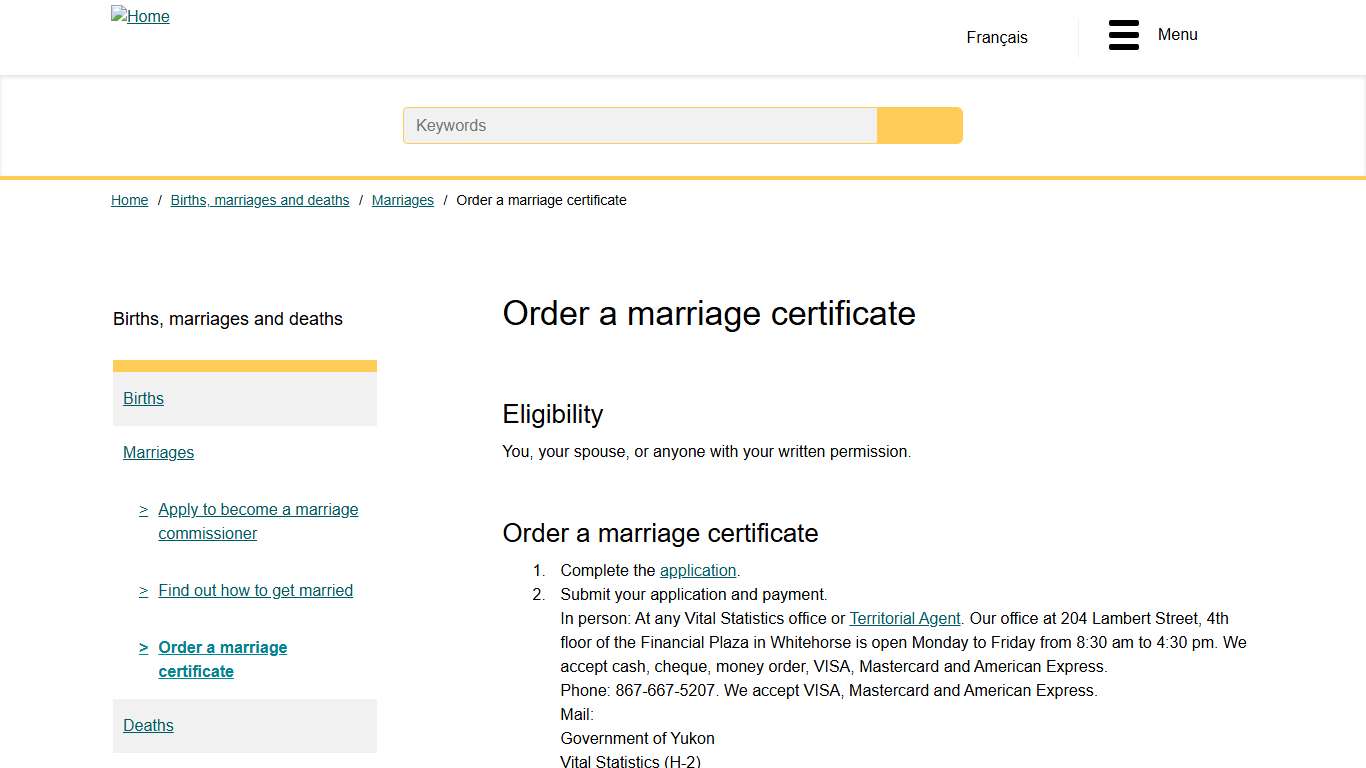
Task: Select Deaths in the sidebar
Action: click(148, 725)
